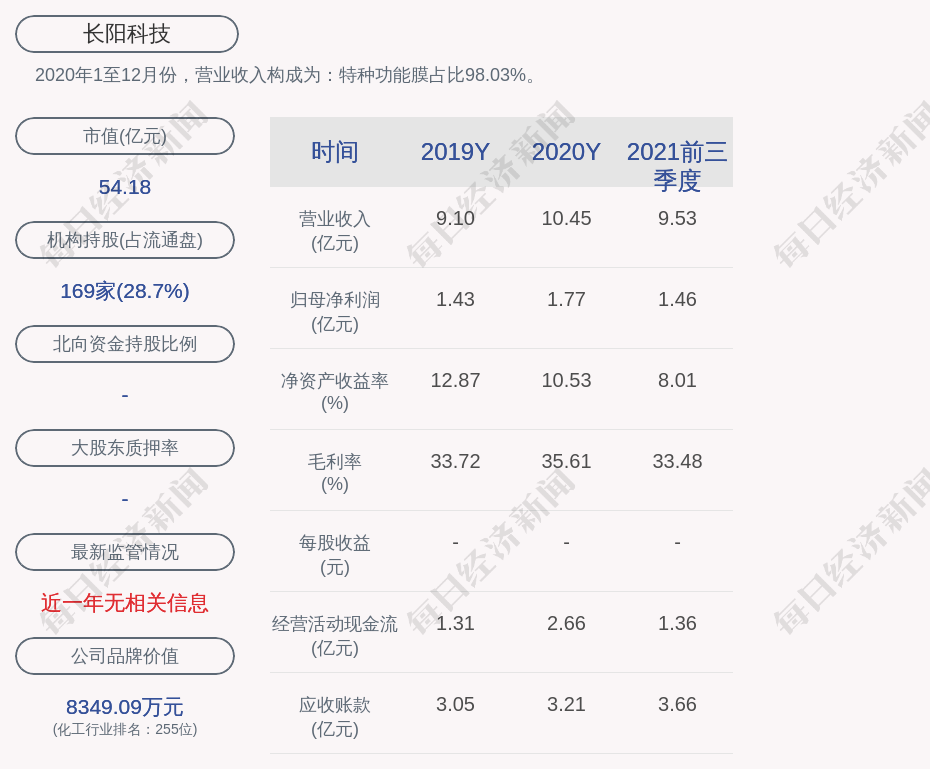Click net profit value 1.43
The width and height of the screenshot is (930, 769).
455,299
